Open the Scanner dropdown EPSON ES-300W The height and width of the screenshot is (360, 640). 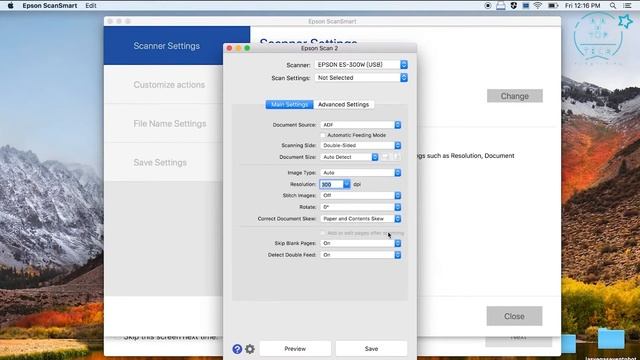point(361,64)
